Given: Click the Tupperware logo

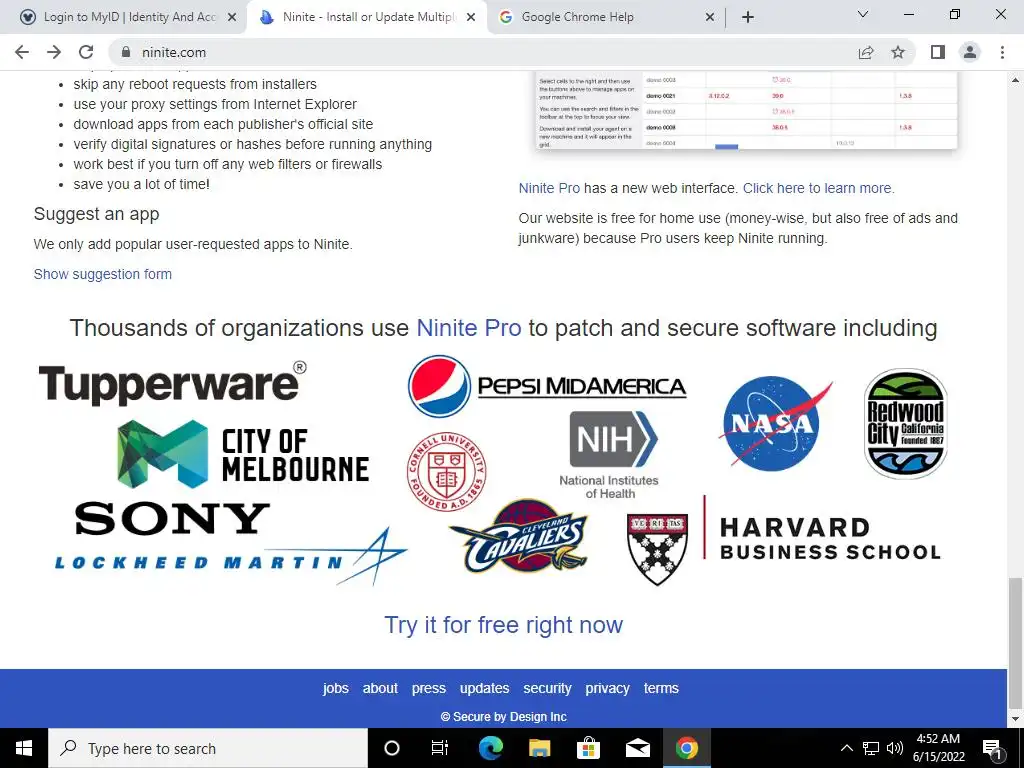Looking at the screenshot, I should [x=172, y=384].
